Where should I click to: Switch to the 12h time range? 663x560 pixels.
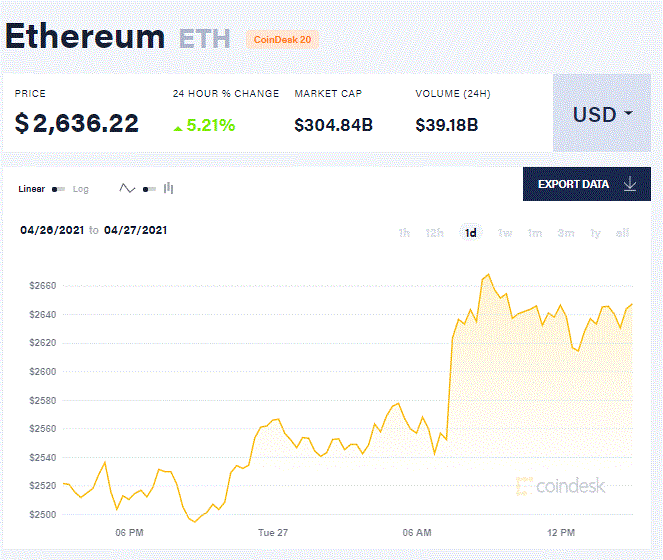click(435, 233)
